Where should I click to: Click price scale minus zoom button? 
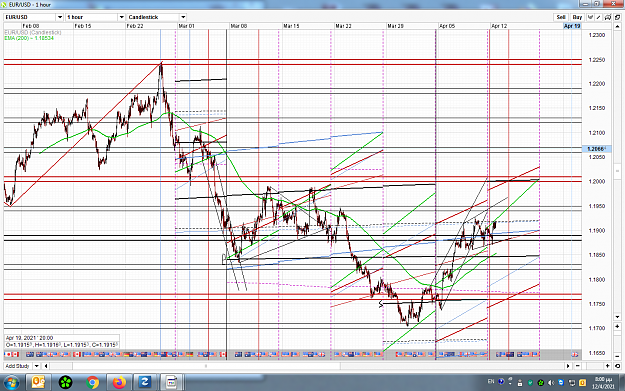coord(617,356)
